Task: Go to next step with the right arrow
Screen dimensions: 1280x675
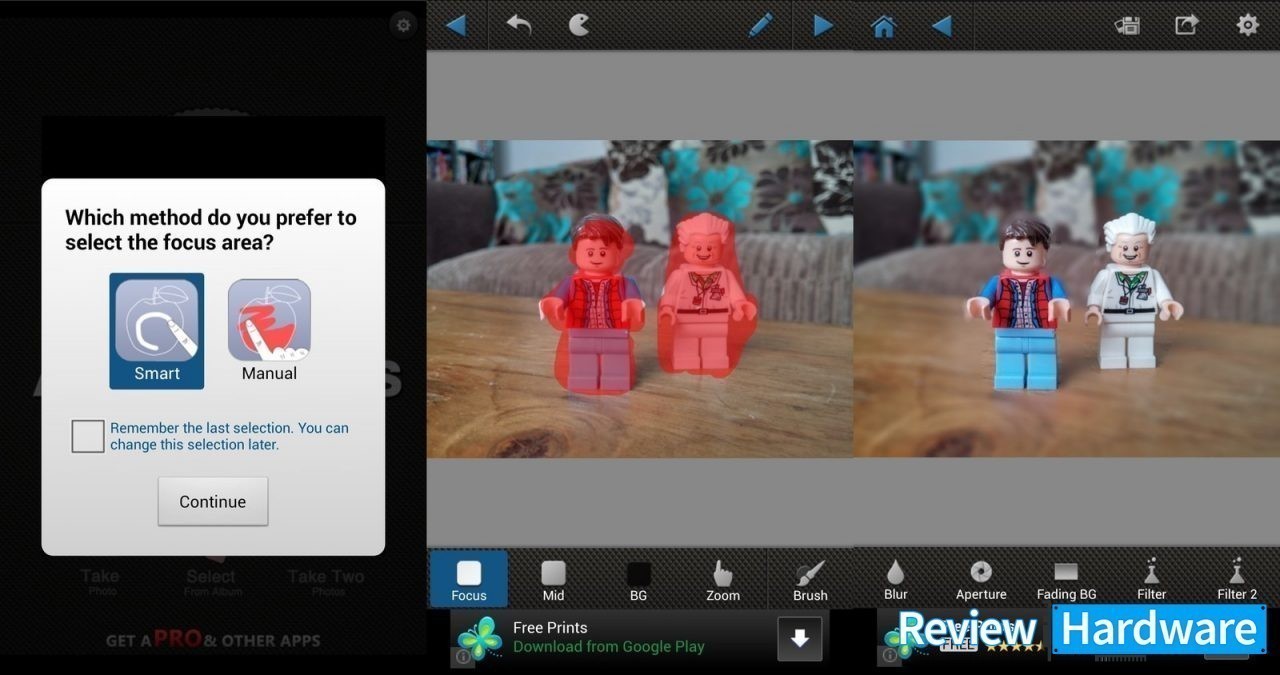Action: tap(823, 25)
